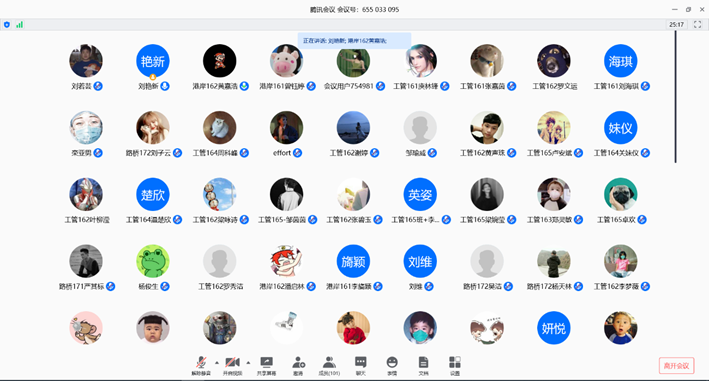The image size is (709, 381).
Task: Select the pixel Mario avatar participant
Action: pos(220,61)
